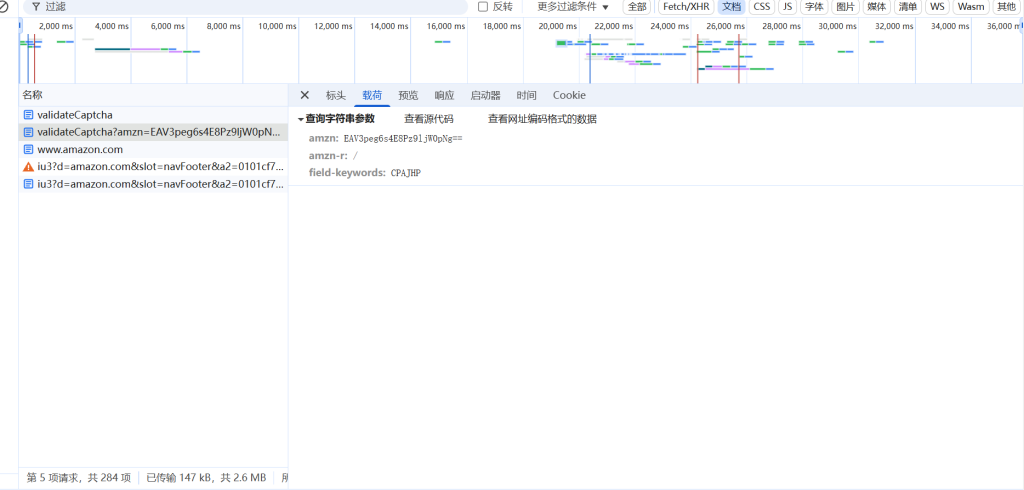Open the 启动器 tab
This screenshot has width=1024, height=490.
pos(485,95)
